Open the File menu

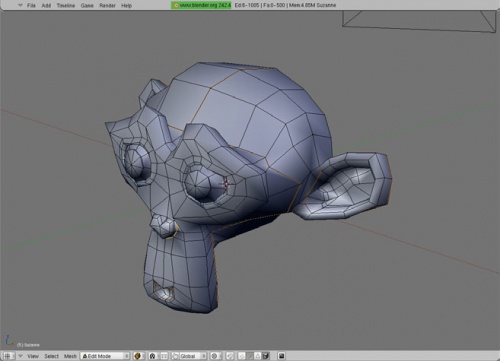point(31,5)
